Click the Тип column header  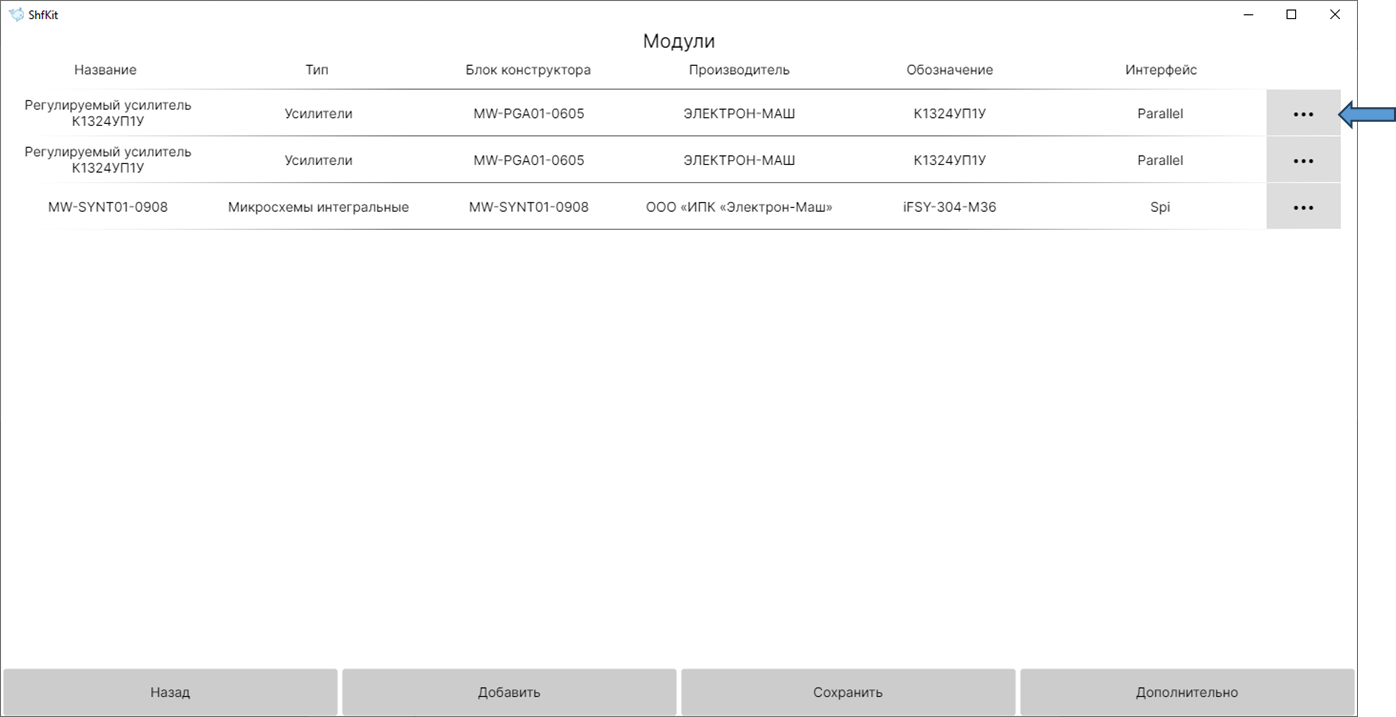pos(317,70)
